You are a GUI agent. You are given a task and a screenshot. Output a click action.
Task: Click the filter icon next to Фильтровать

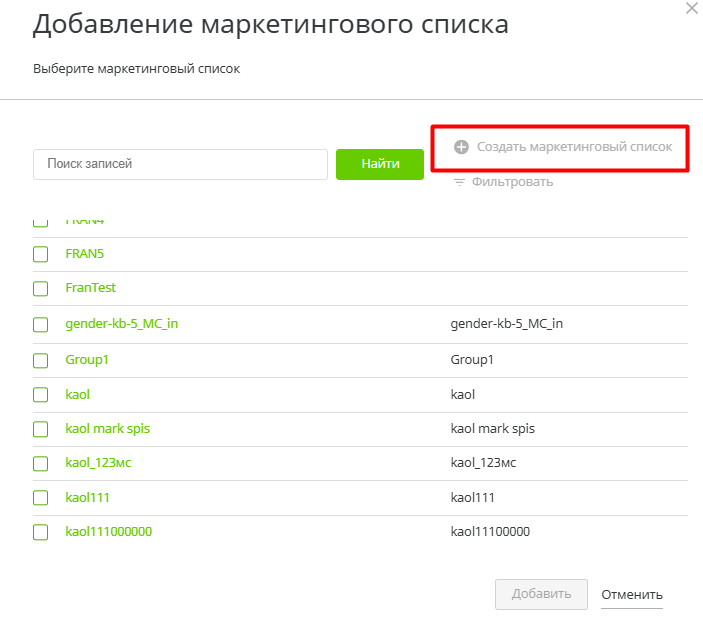pos(460,182)
